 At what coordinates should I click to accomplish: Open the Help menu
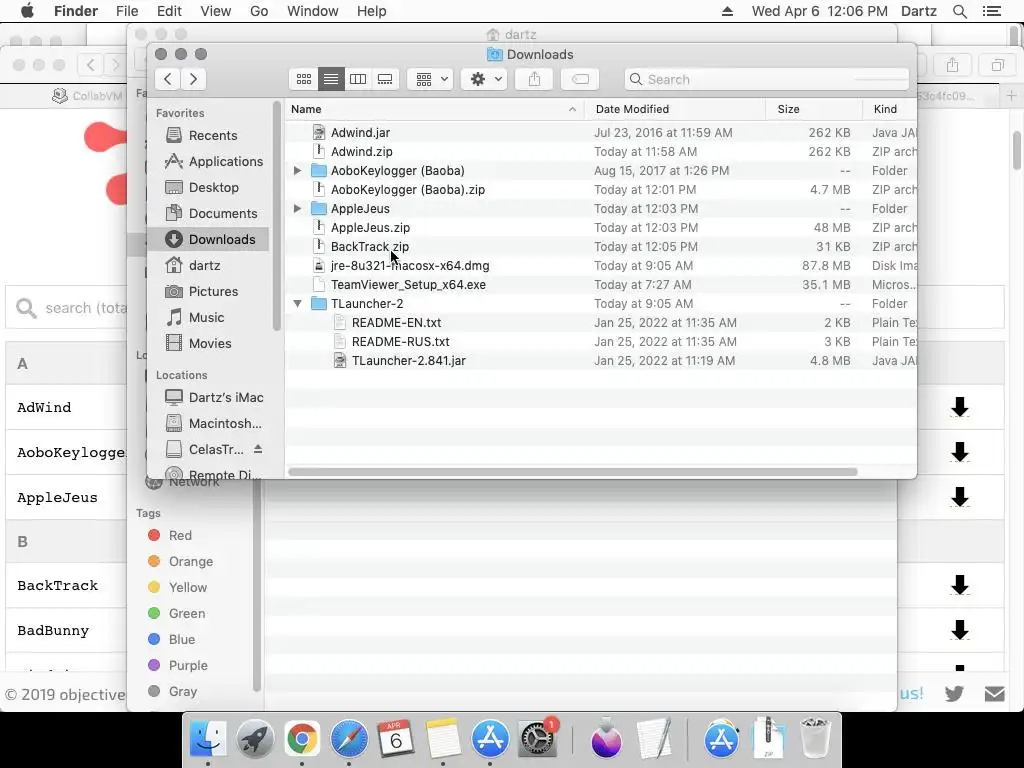click(371, 11)
